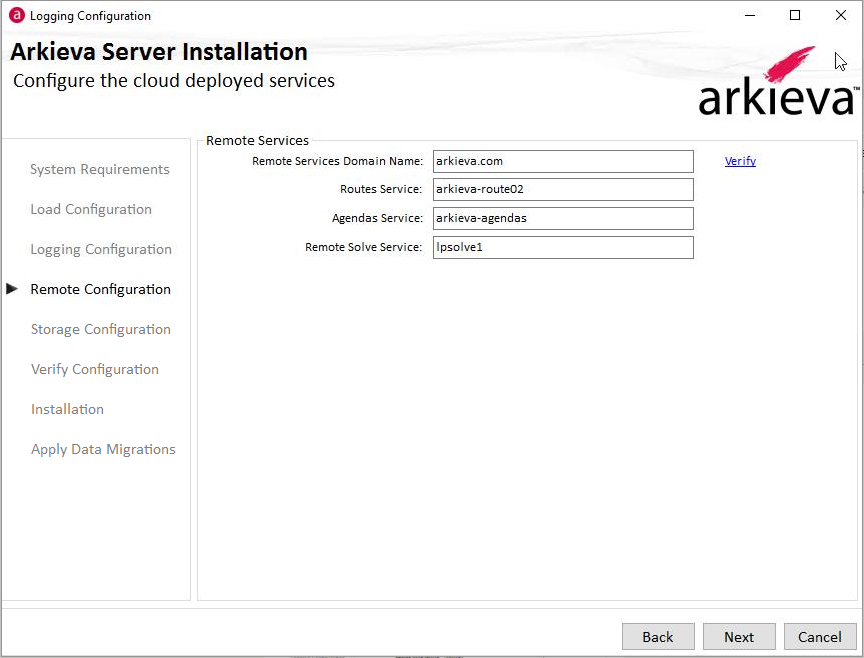
Task: Go to Logging Configuration step
Action: click(x=101, y=250)
